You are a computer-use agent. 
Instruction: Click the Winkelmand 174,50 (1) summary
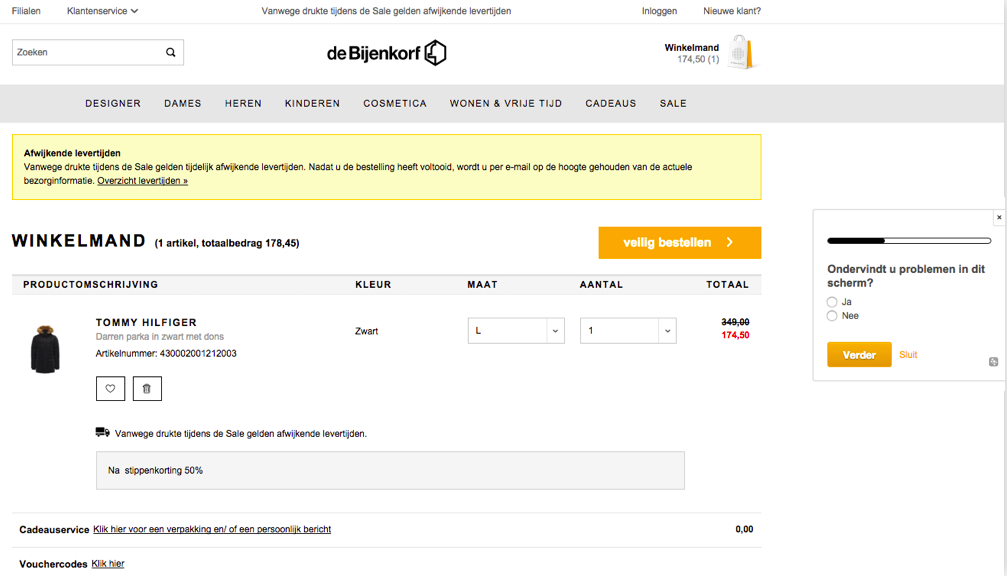click(692, 53)
